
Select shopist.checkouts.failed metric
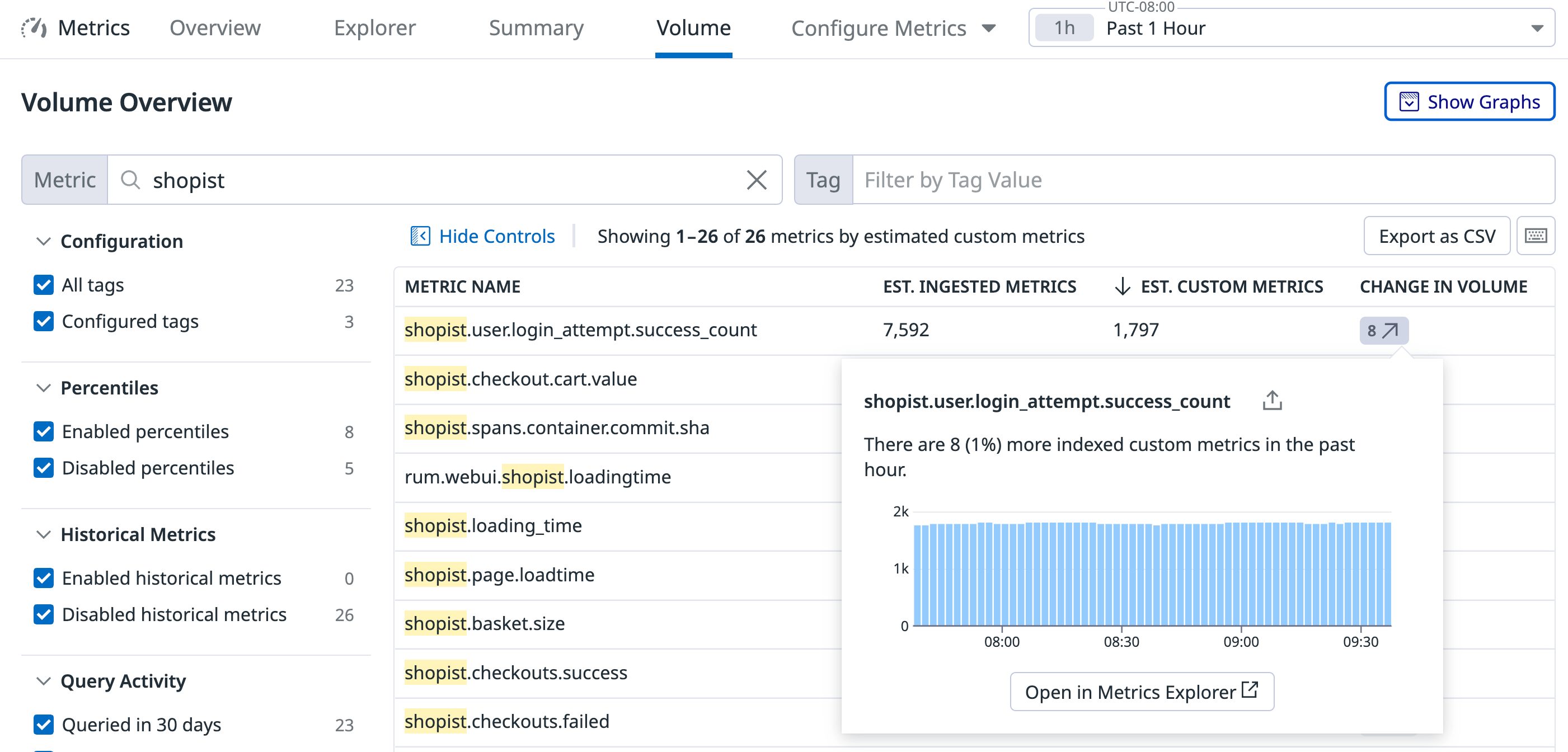(506, 722)
